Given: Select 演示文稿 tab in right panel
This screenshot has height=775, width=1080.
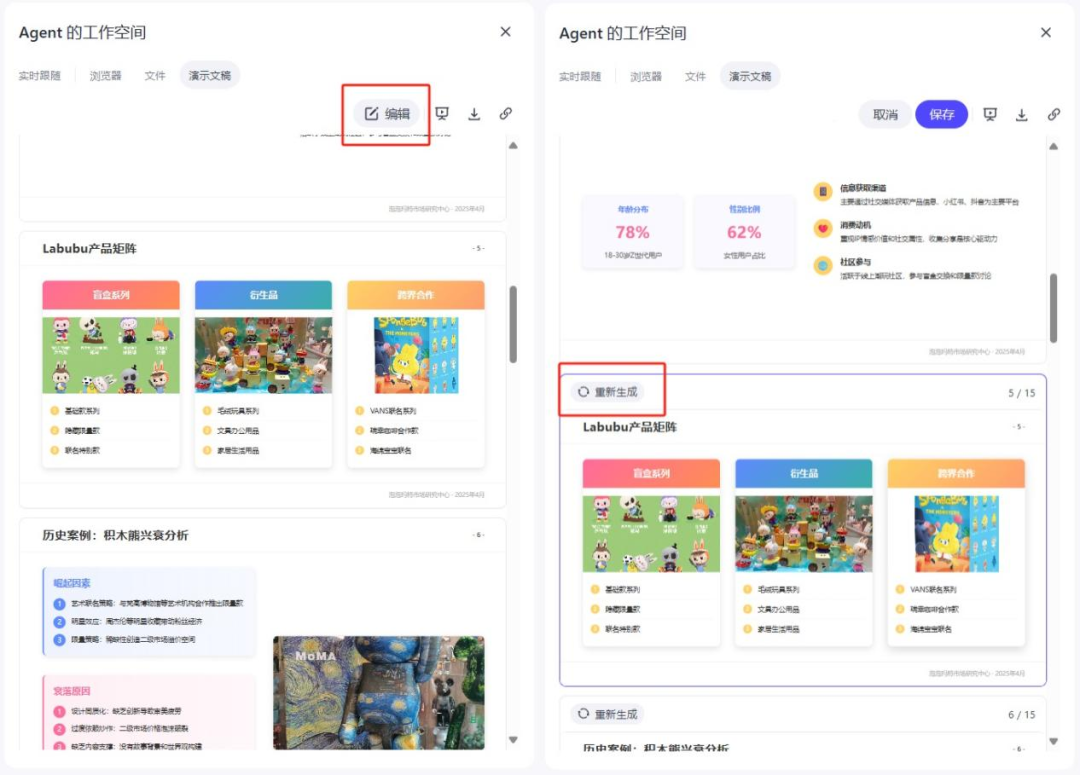Looking at the screenshot, I should [x=750, y=76].
